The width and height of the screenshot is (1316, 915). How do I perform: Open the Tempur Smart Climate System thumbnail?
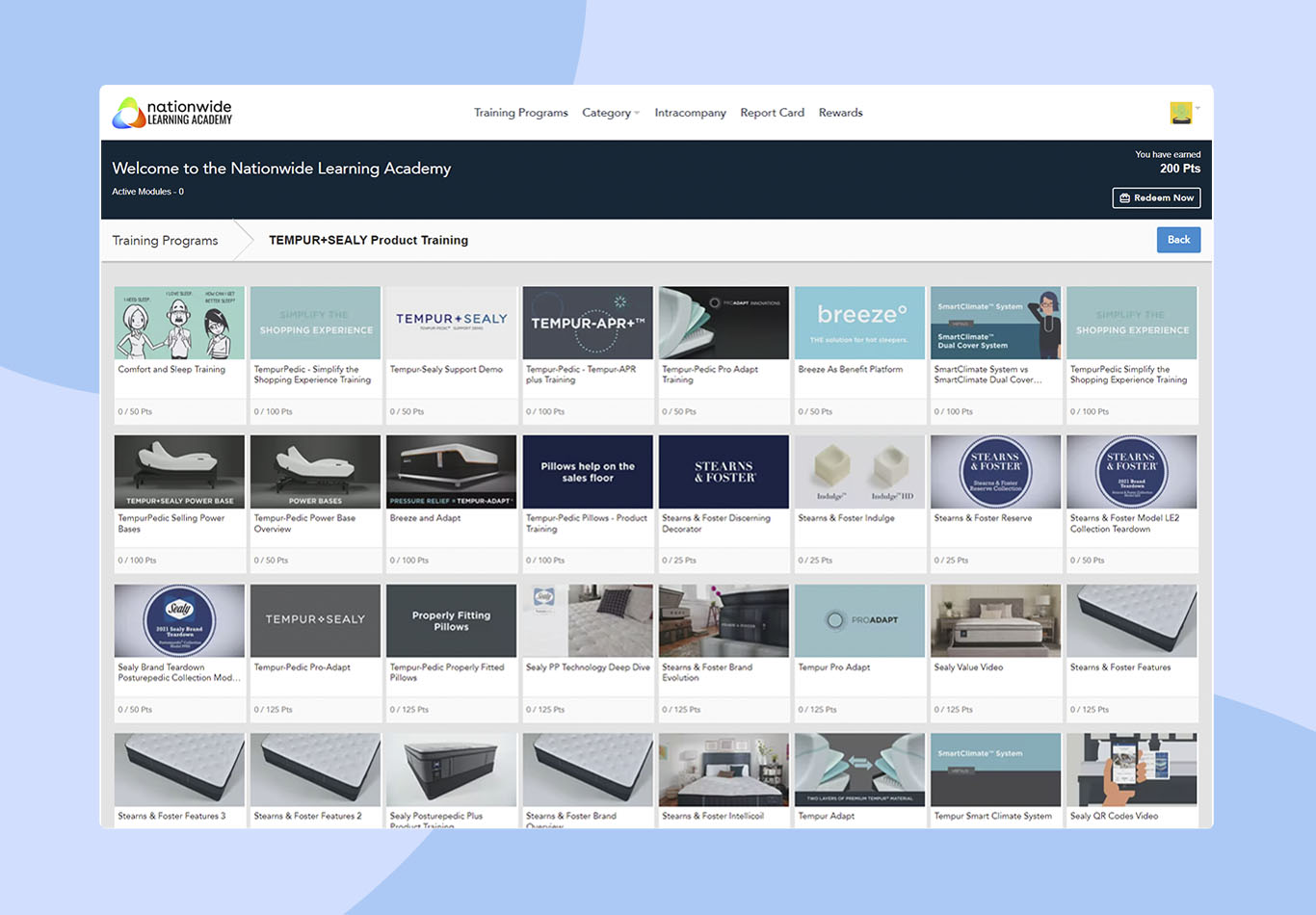[995, 770]
